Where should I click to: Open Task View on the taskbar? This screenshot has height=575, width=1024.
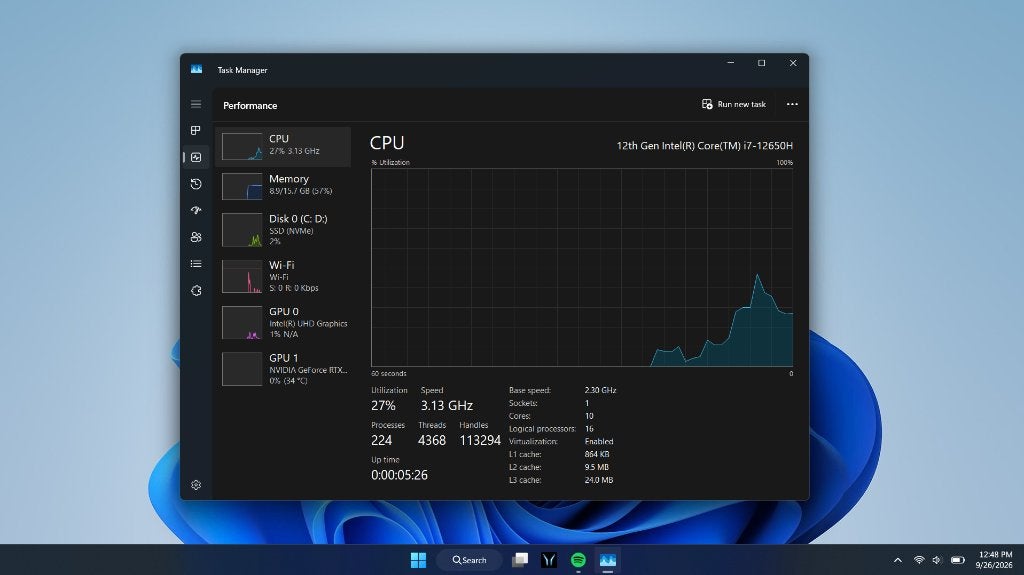[x=520, y=560]
